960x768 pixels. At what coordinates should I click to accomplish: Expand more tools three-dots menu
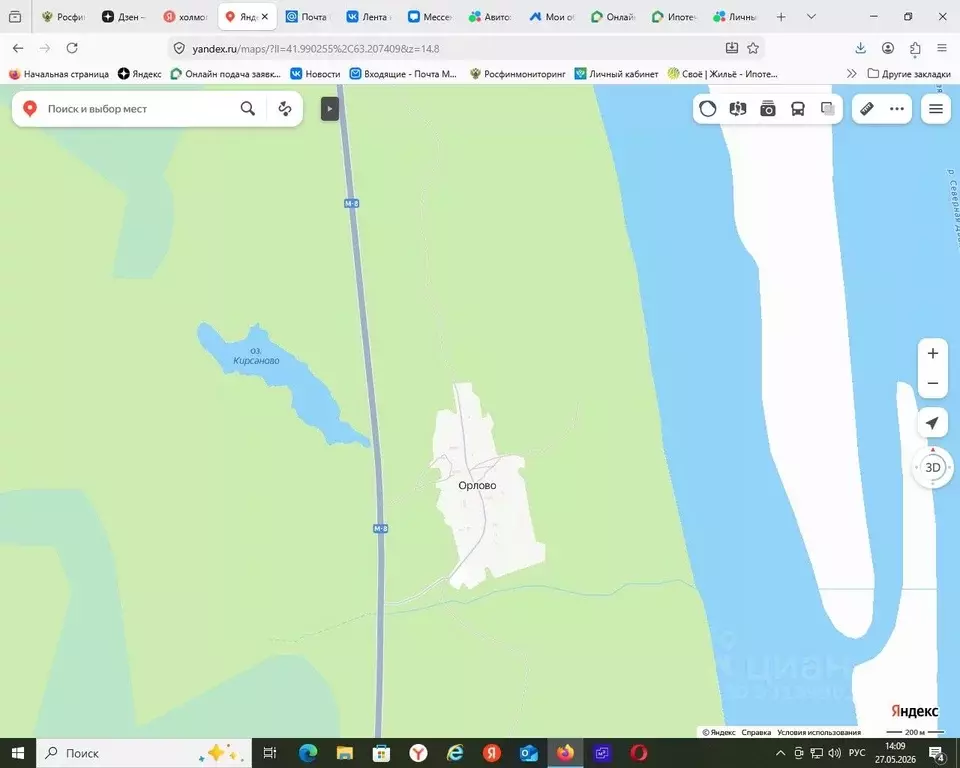[x=897, y=109]
